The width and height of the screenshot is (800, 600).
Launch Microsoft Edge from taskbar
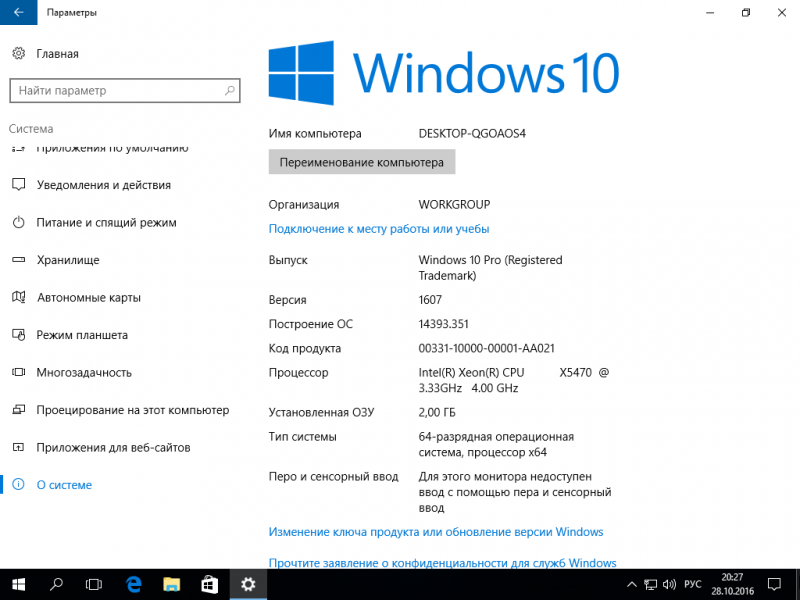tap(133, 585)
